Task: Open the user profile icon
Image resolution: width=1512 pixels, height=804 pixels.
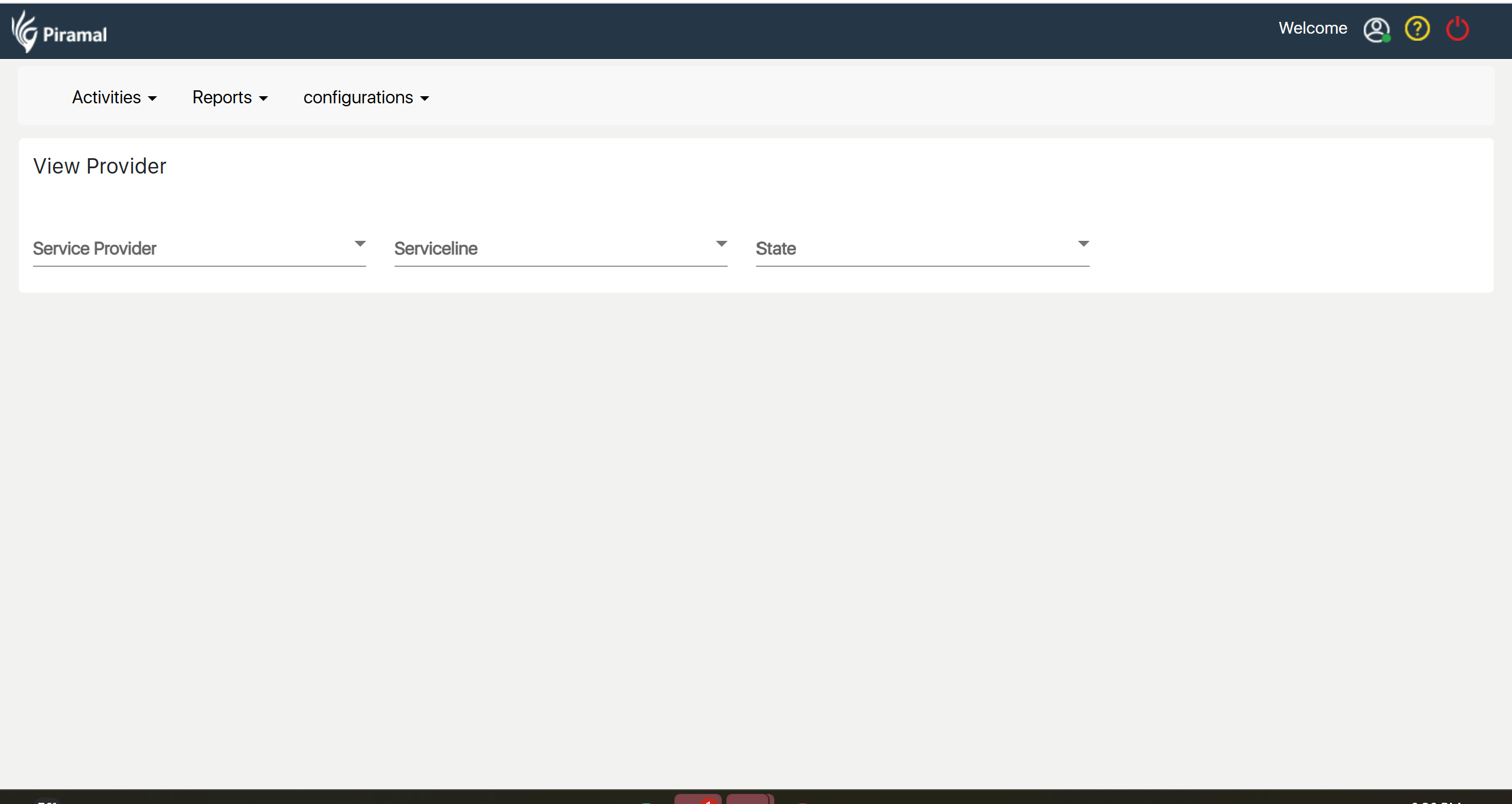Action: (1376, 30)
